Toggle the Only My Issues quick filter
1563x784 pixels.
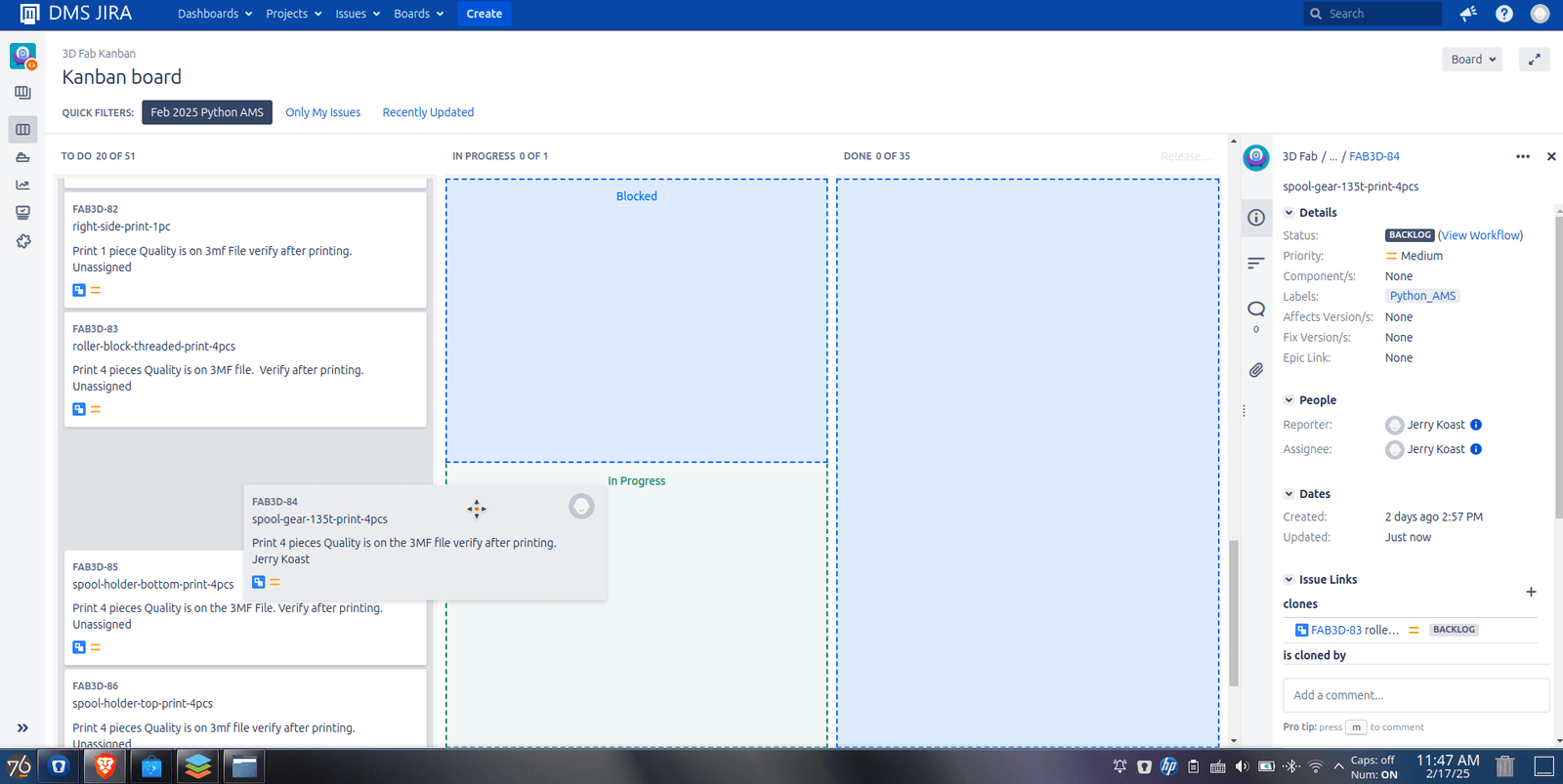coord(323,112)
